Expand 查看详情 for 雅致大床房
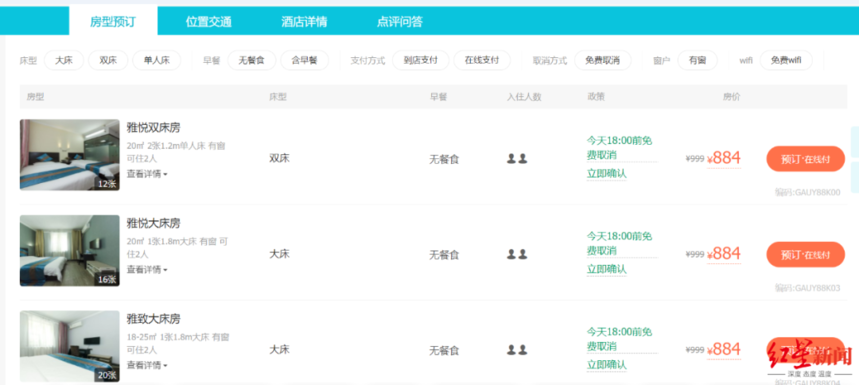Image resolution: width=859 pixels, height=385 pixels. tap(147, 365)
